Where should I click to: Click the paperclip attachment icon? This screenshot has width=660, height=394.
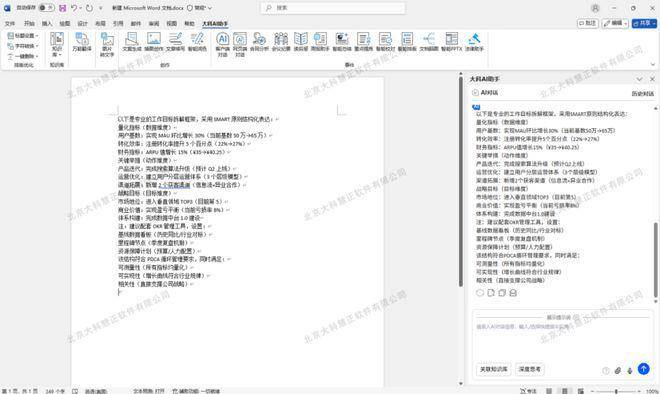coord(617,370)
